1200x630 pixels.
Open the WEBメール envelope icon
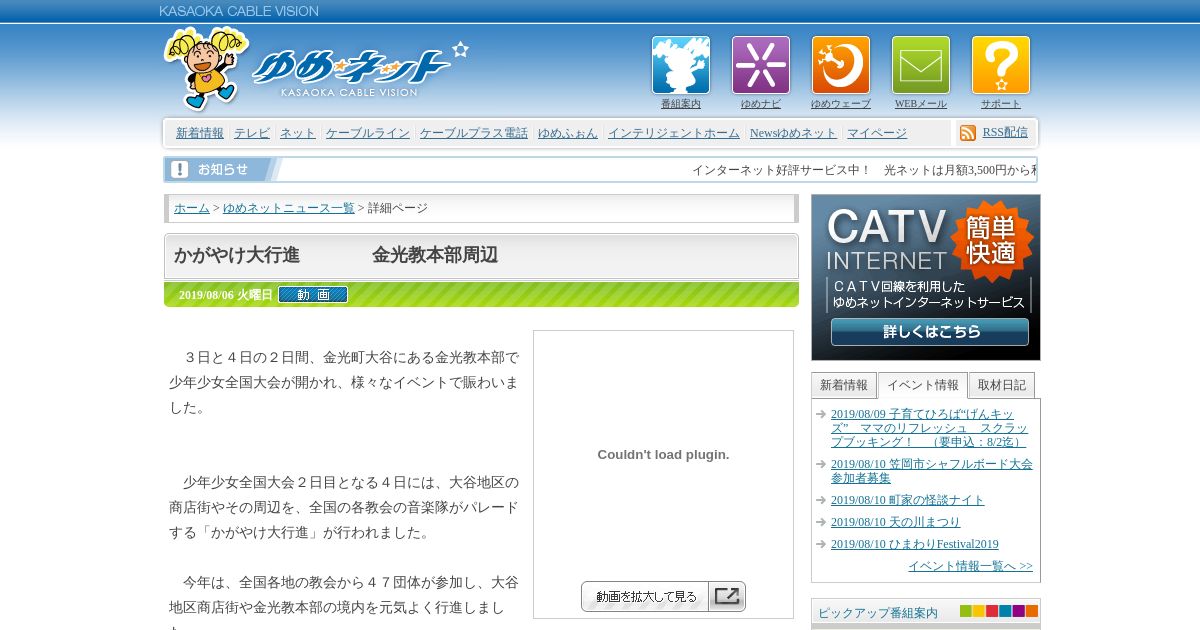[921, 65]
